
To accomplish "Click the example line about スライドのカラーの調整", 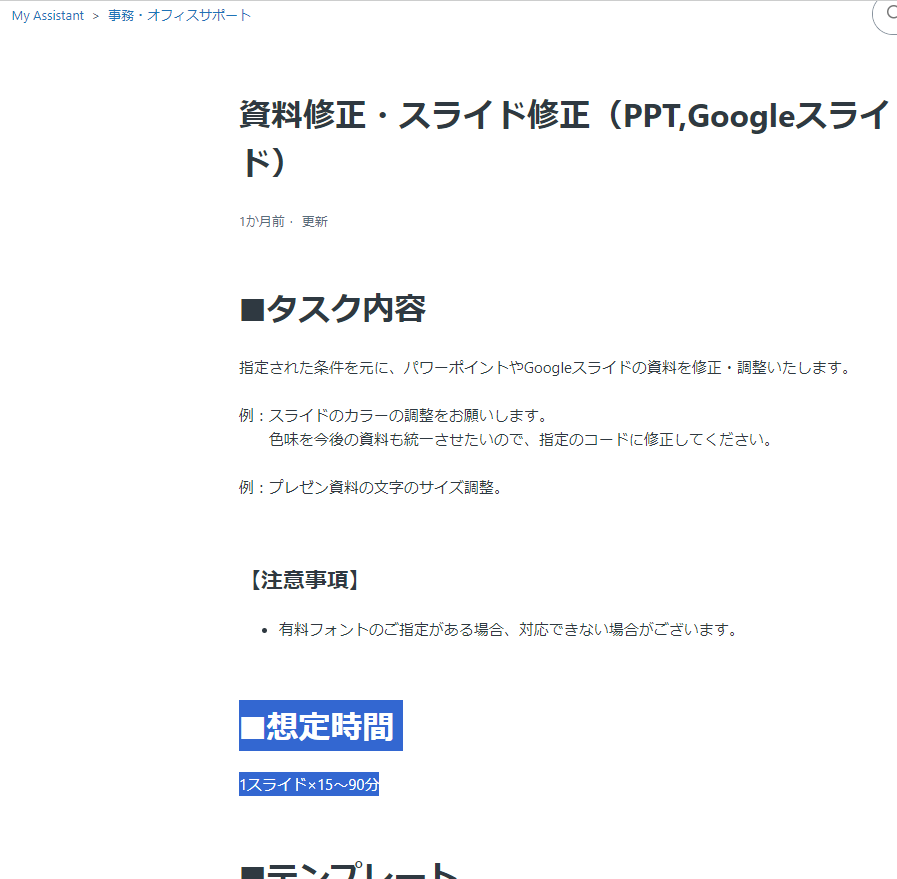I will click(x=393, y=415).
